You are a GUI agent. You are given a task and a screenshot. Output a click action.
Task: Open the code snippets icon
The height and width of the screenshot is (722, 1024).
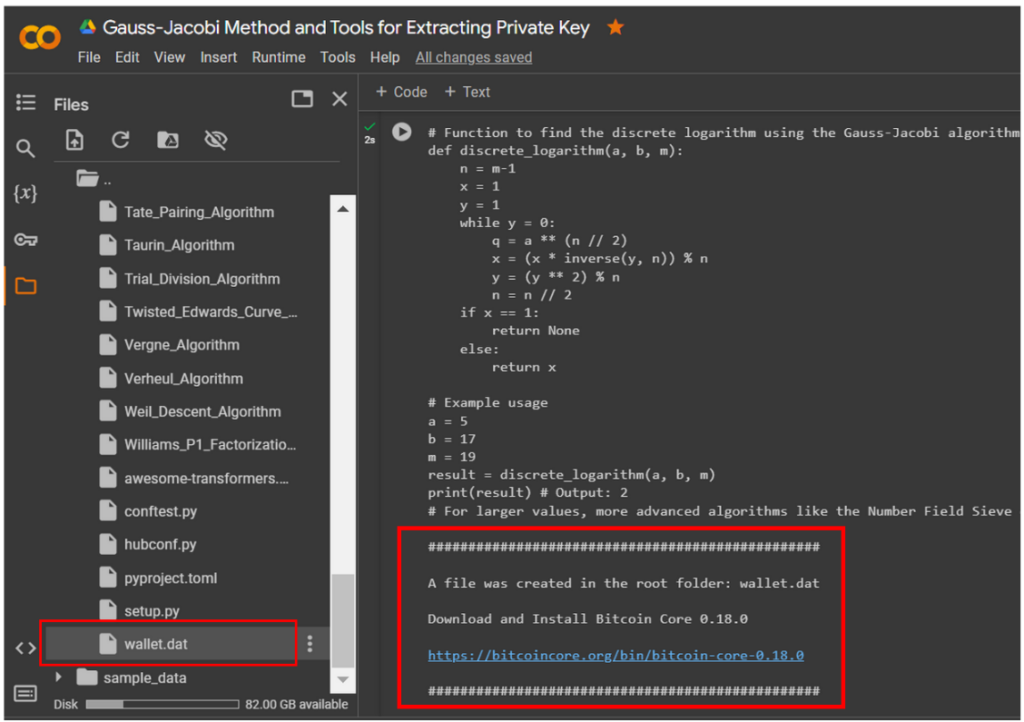[25, 648]
